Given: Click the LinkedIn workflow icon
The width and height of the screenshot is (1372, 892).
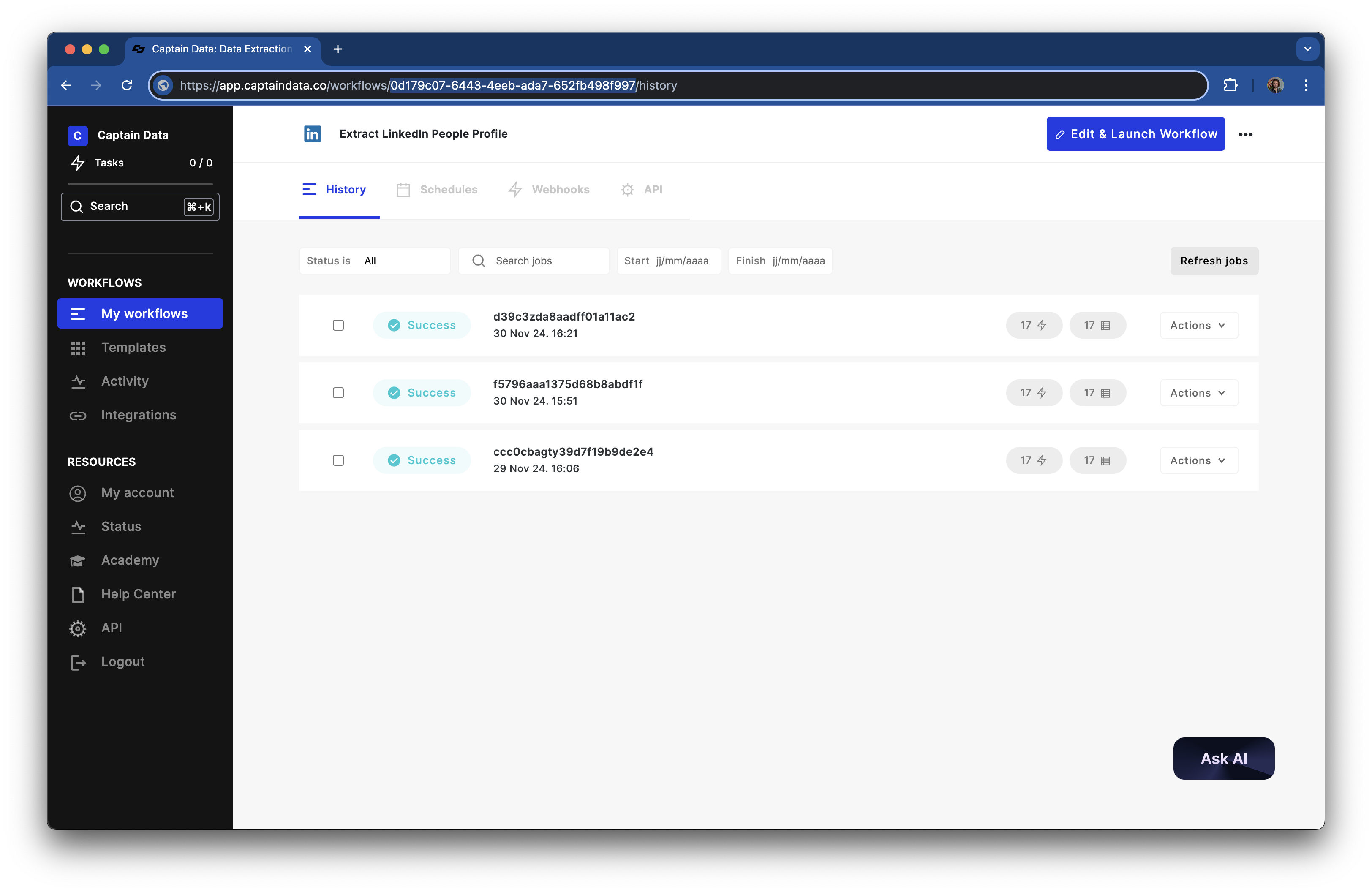Looking at the screenshot, I should (312, 134).
